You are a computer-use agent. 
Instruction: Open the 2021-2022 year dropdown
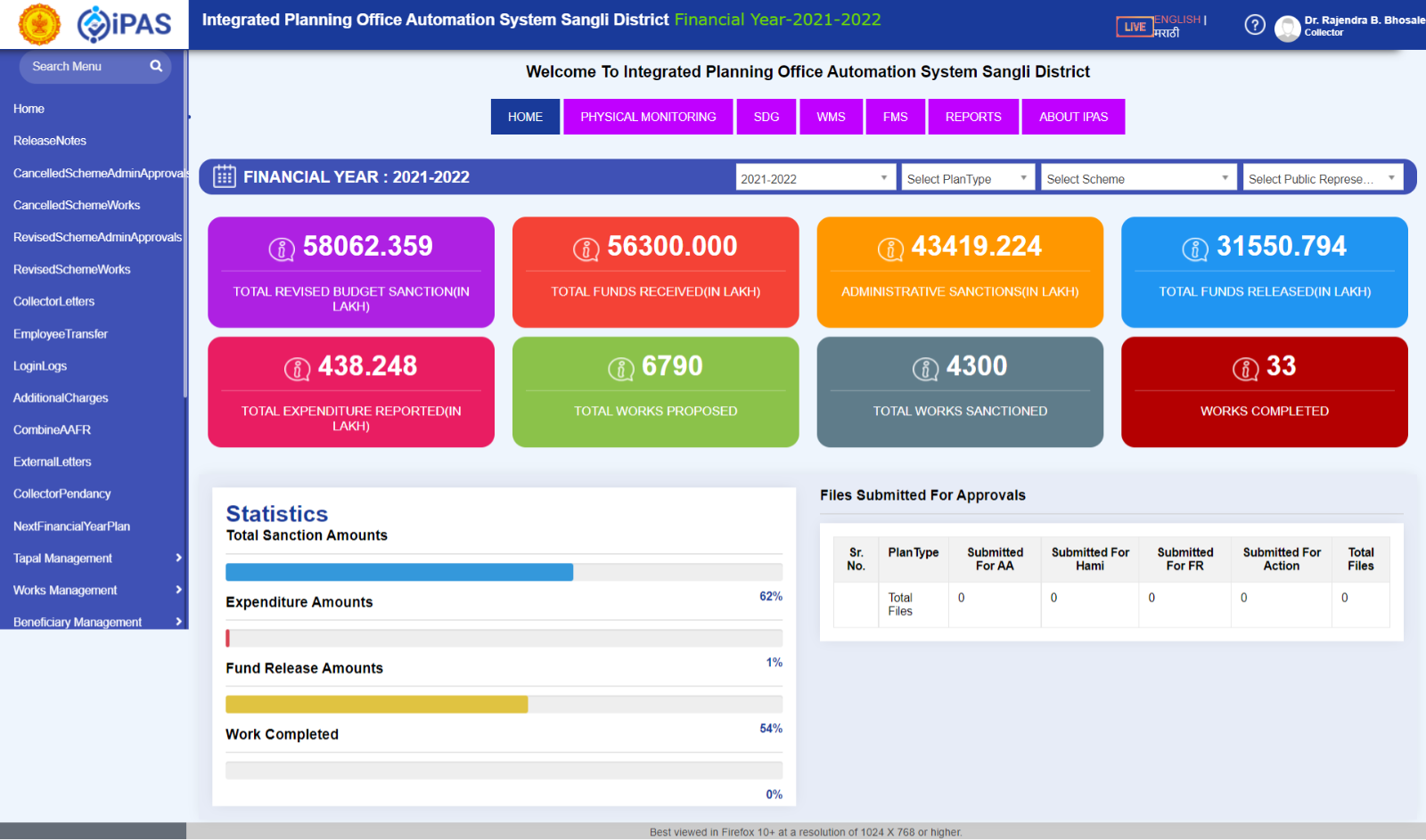(815, 178)
